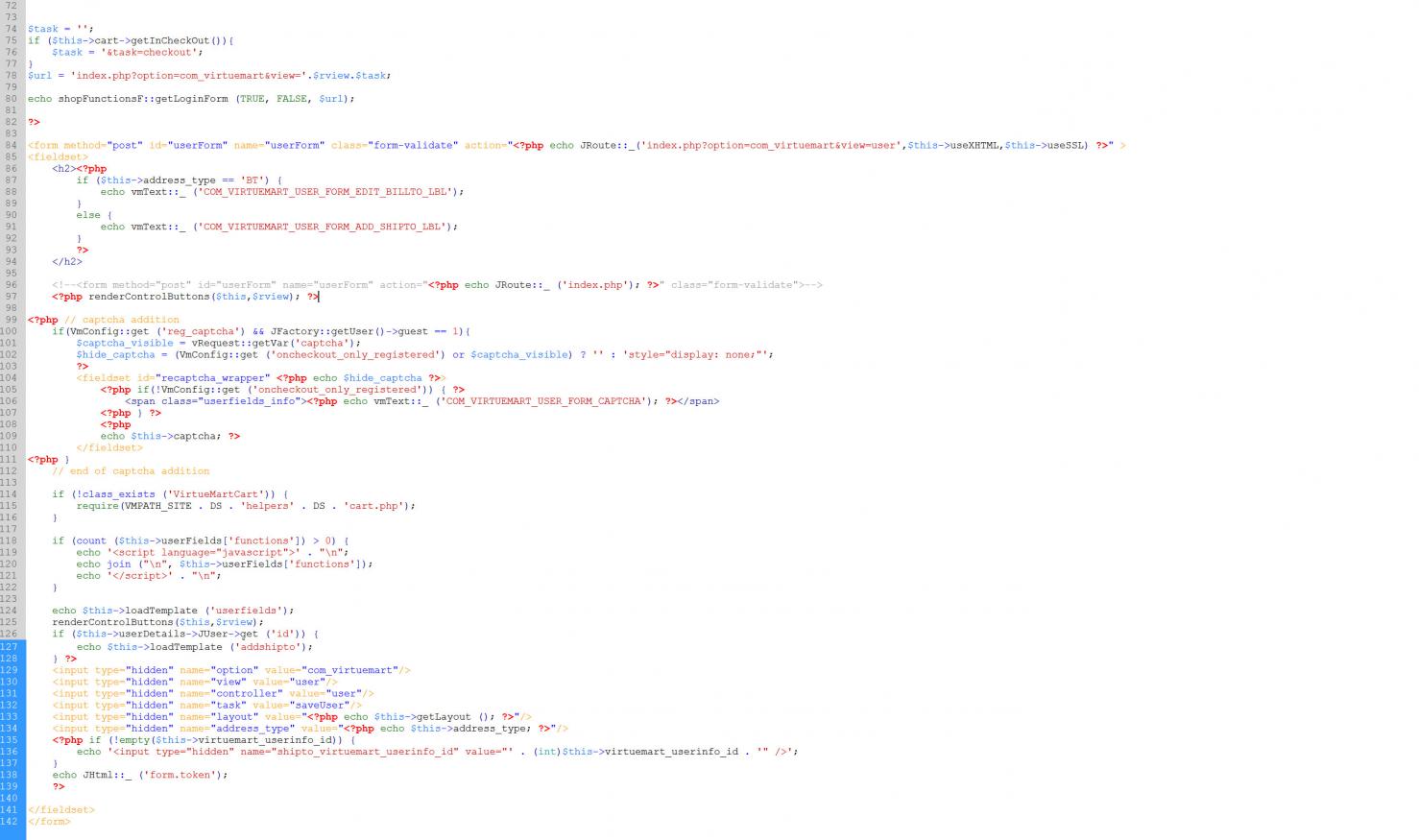Viewport: 1419px width, 840px height.
Task: Select highlighted line number 127 in gutter
Action: point(10,647)
